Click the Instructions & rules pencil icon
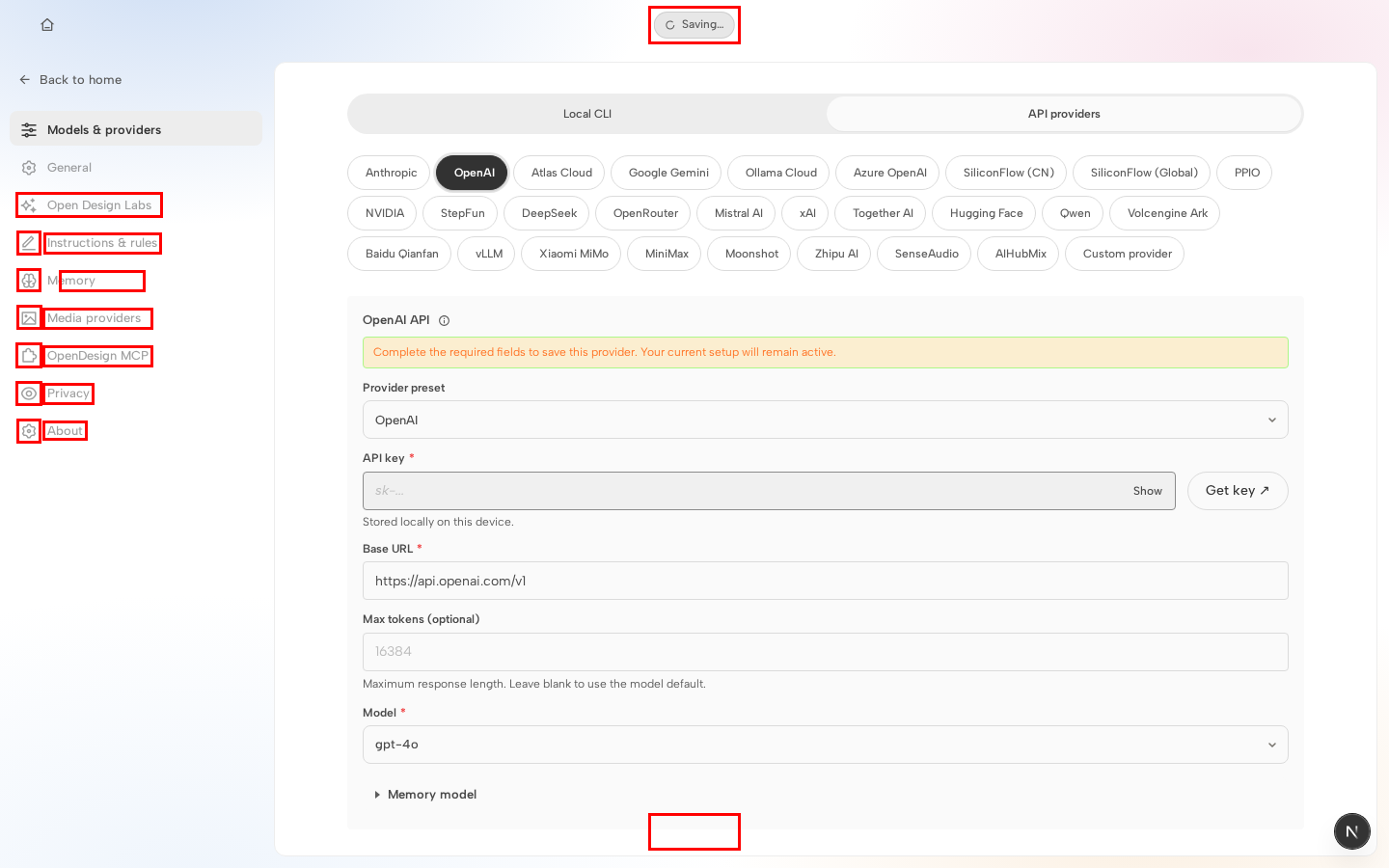1389x868 pixels. (x=29, y=243)
